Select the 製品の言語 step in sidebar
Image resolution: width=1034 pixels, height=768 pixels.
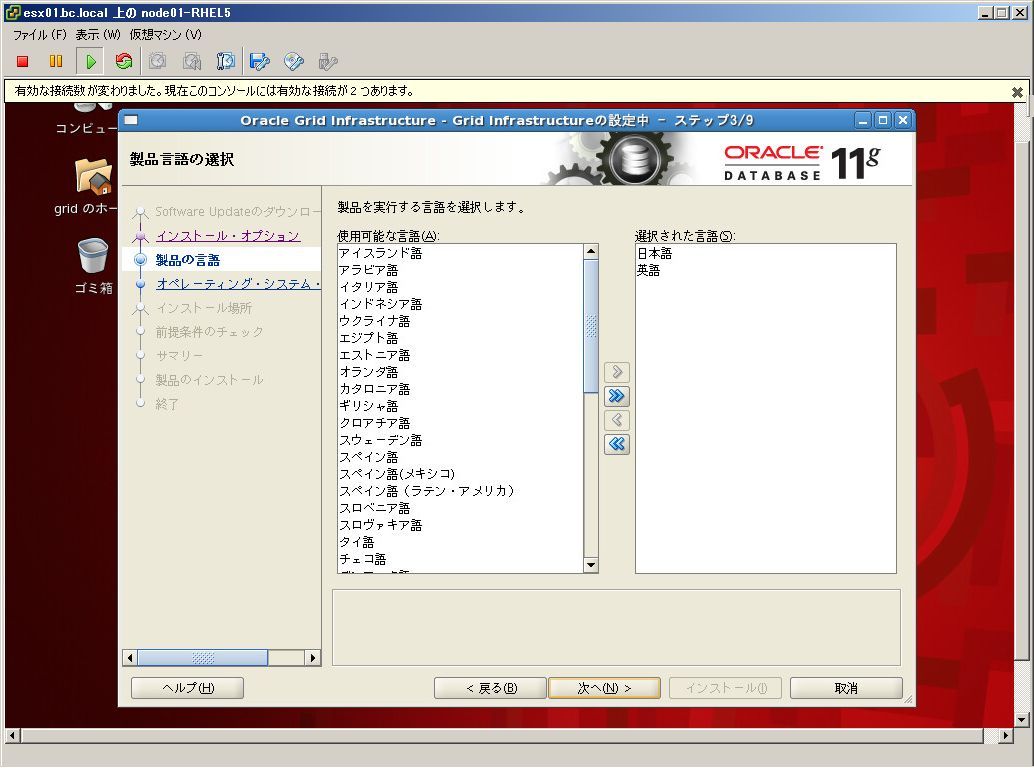click(187, 260)
